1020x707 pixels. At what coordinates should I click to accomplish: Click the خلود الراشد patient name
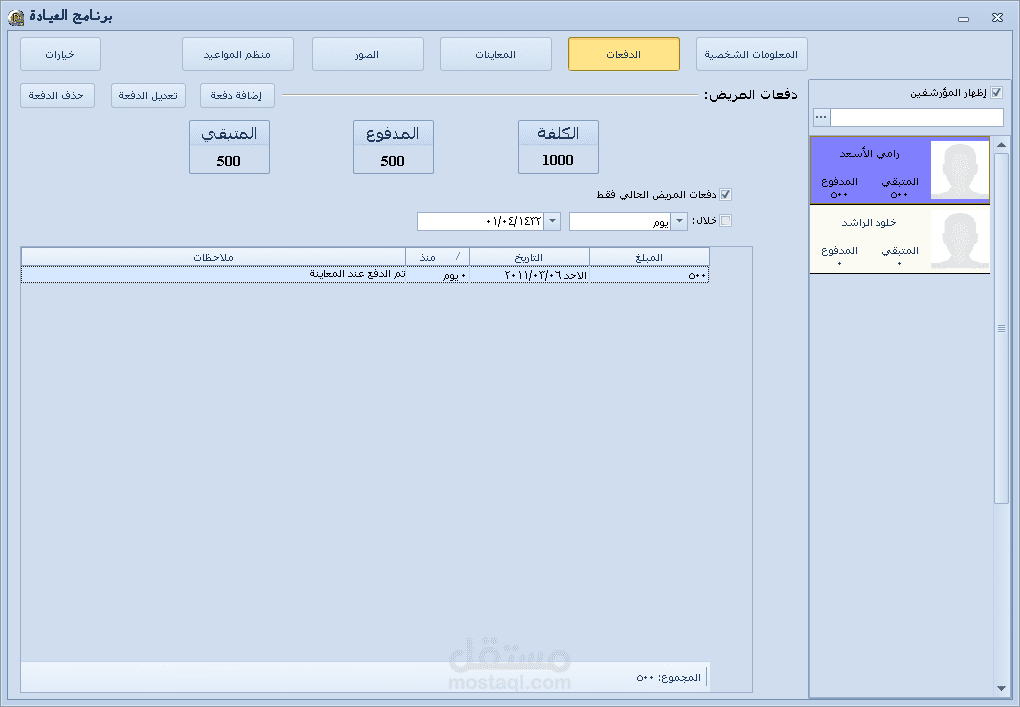[869, 223]
